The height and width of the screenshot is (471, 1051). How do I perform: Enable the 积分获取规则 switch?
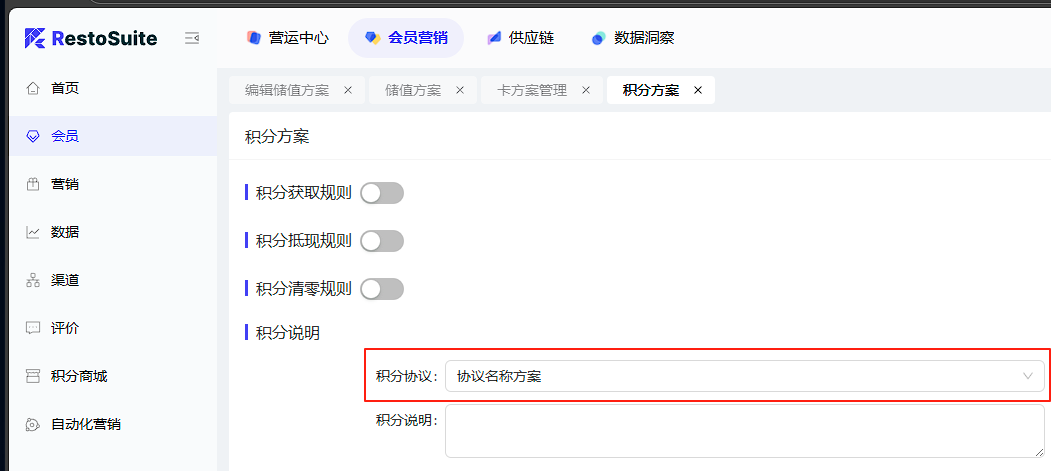[x=382, y=193]
